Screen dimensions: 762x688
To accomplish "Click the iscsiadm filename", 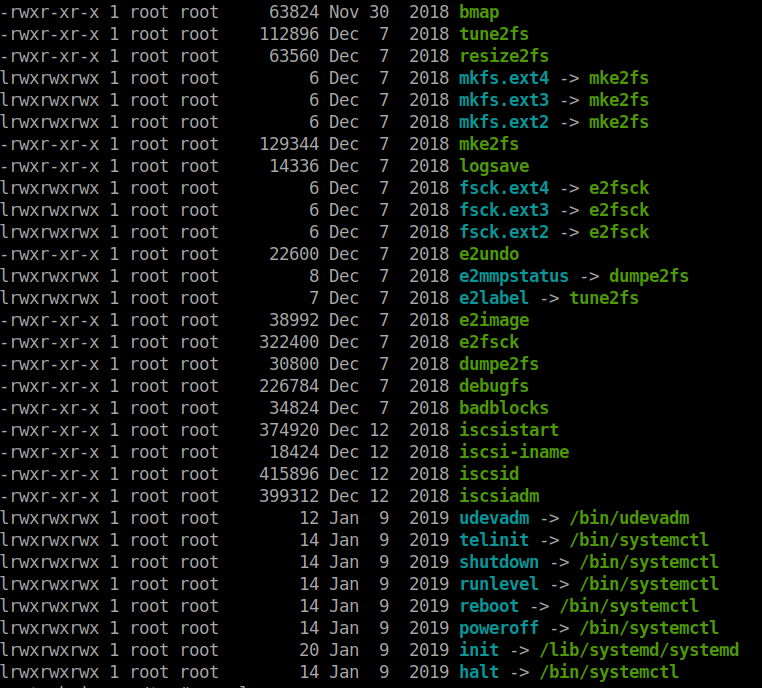I will (499, 496).
